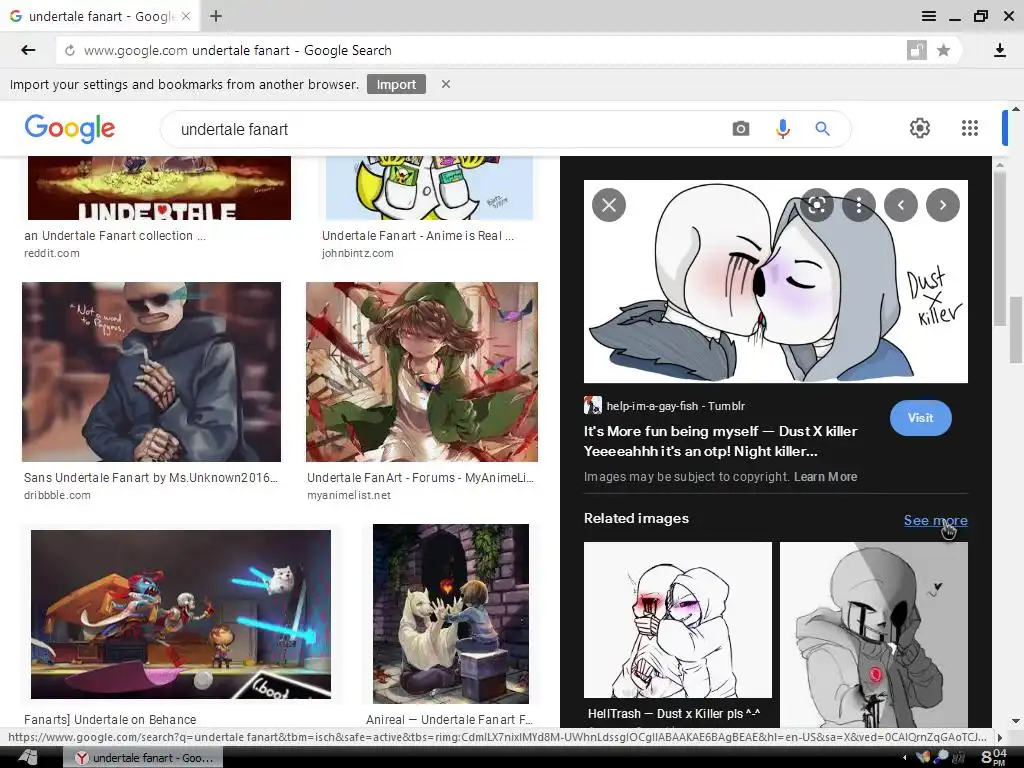The image size is (1024, 768).
Task: Click 'Undertale Fanart - Anime is Real' caption
Action: (418, 236)
